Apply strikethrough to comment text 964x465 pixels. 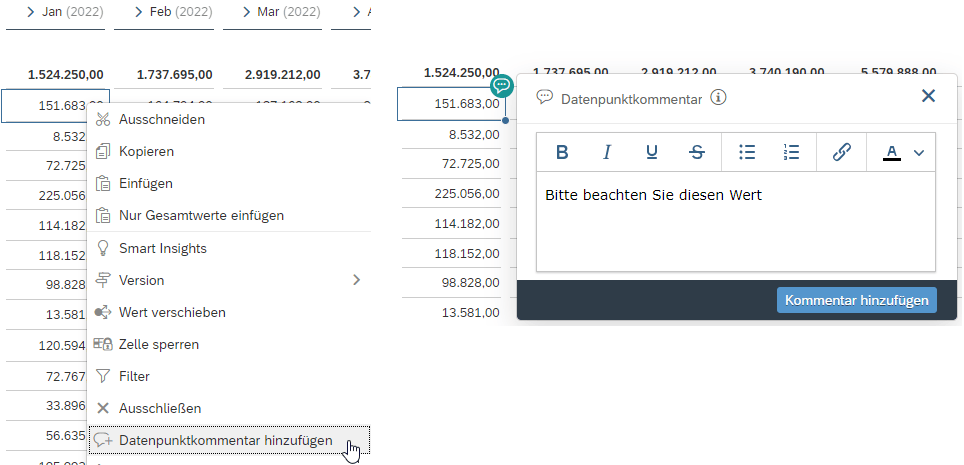[x=697, y=152]
